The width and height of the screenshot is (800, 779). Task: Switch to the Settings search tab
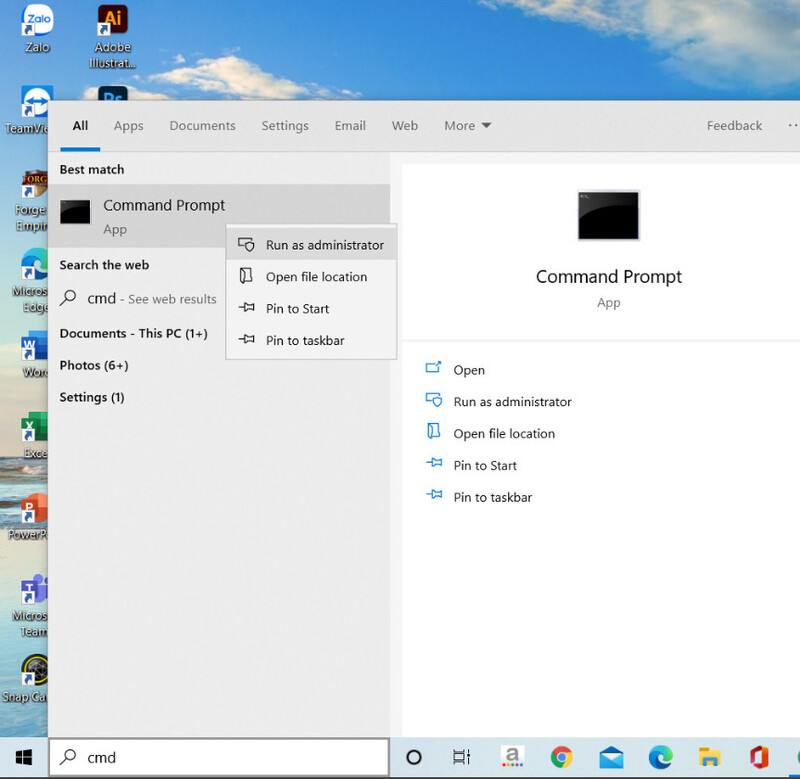tap(285, 125)
